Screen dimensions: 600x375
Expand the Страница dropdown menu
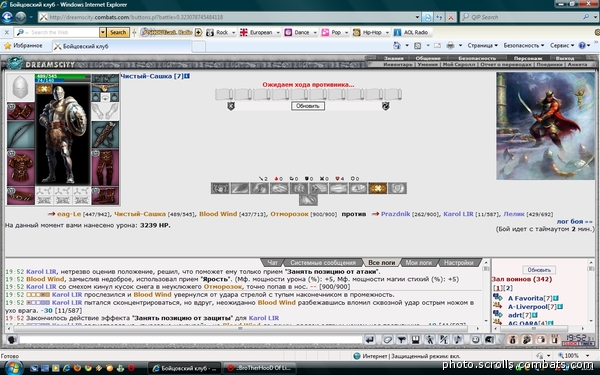click(483, 46)
